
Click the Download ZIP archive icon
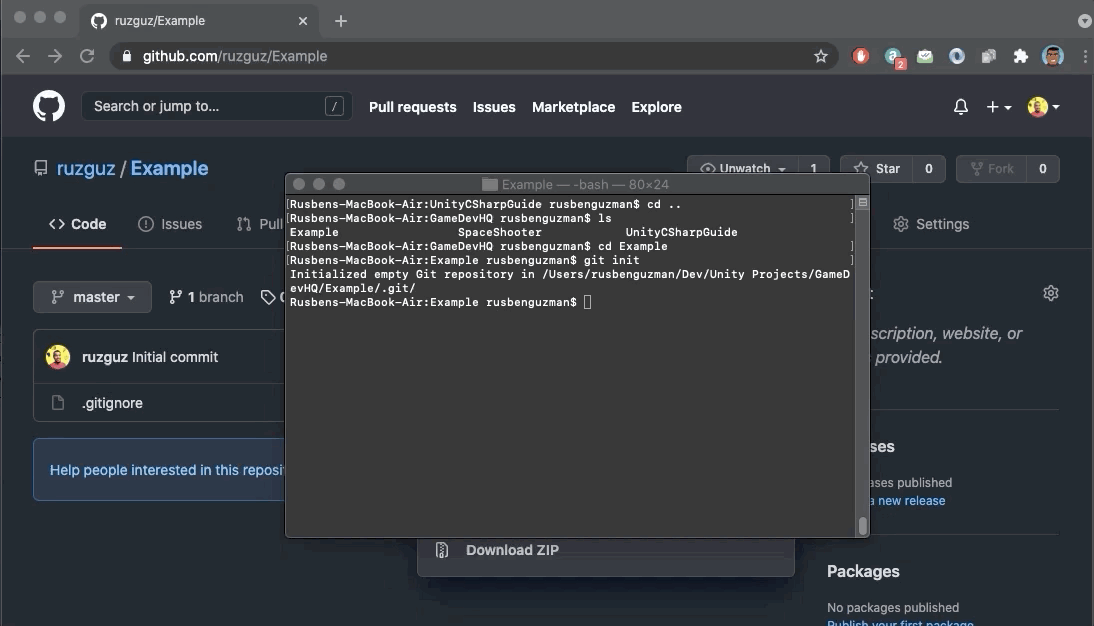[442, 550]
